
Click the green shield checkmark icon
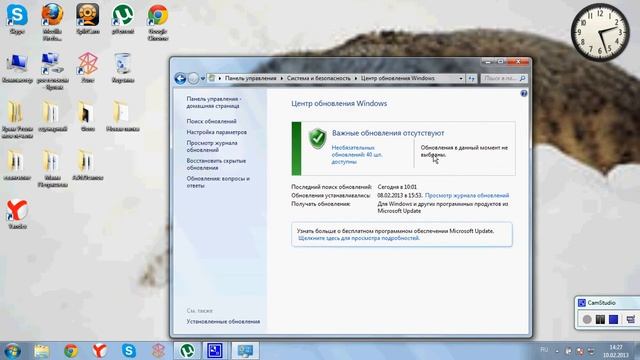point(317,139)
